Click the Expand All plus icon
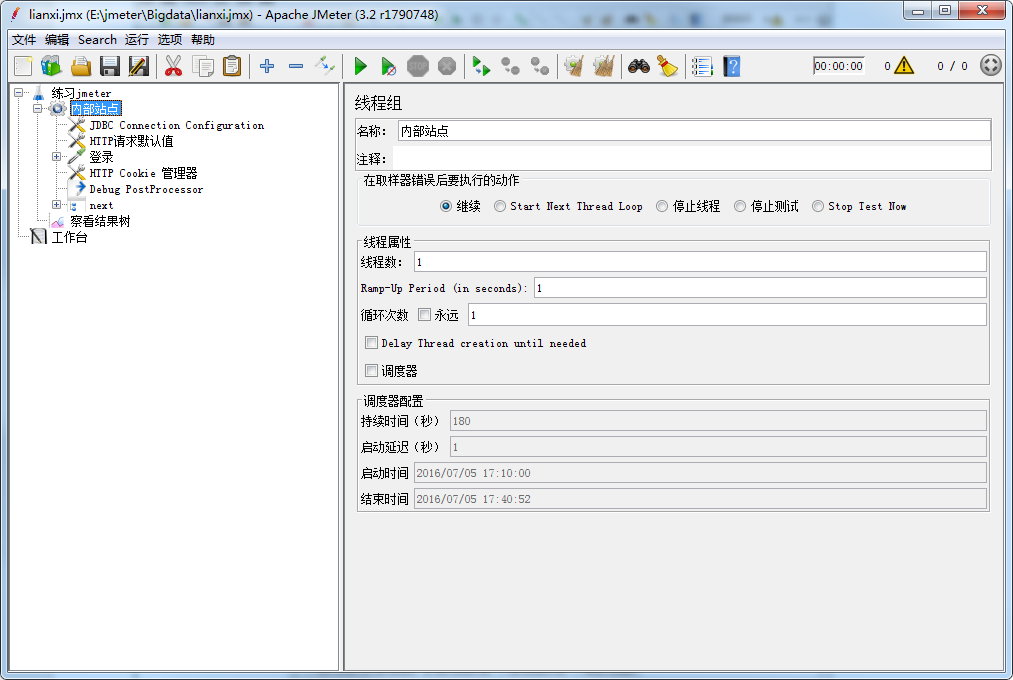 [267, 66]
